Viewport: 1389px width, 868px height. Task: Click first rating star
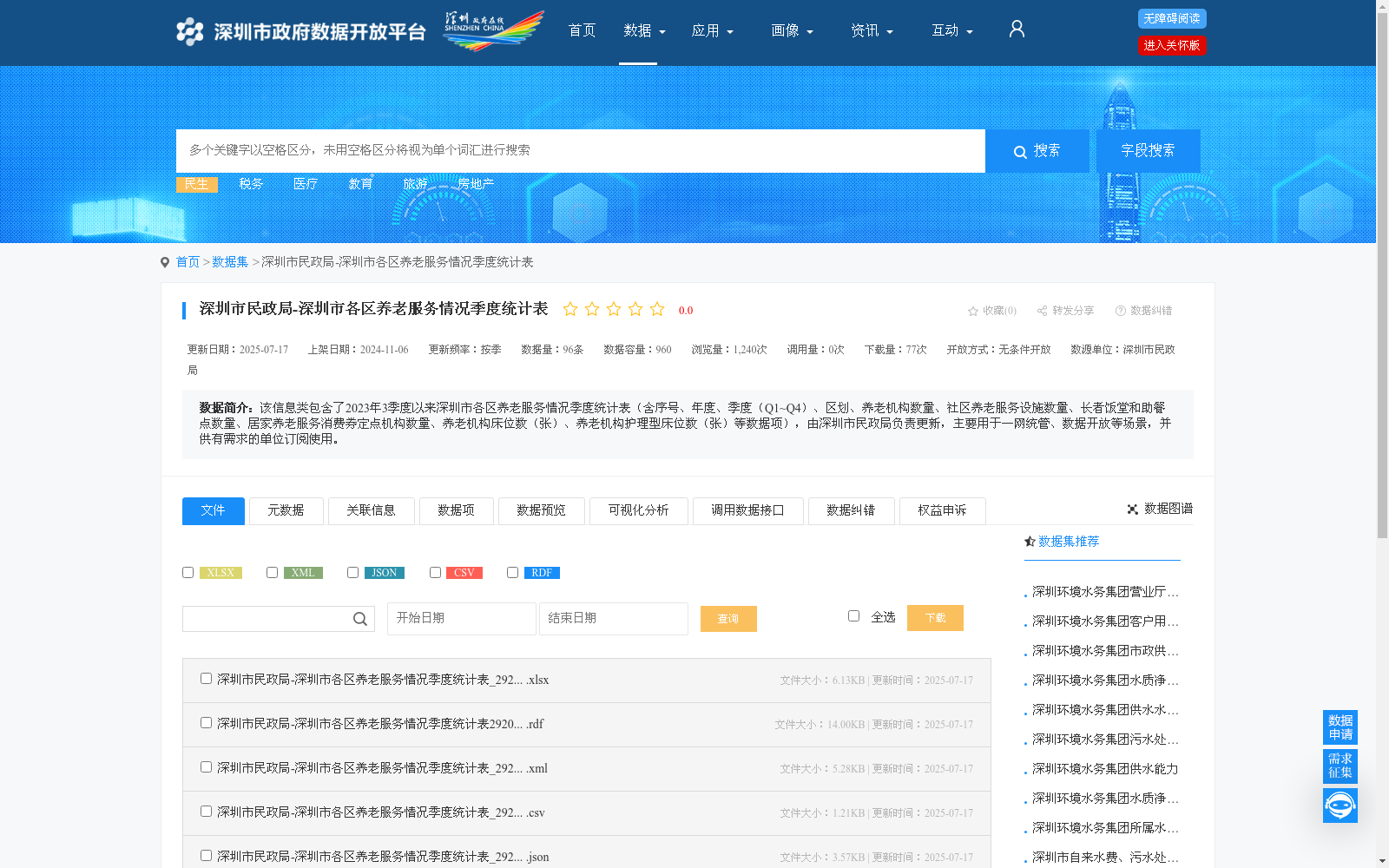coord(570,309)
